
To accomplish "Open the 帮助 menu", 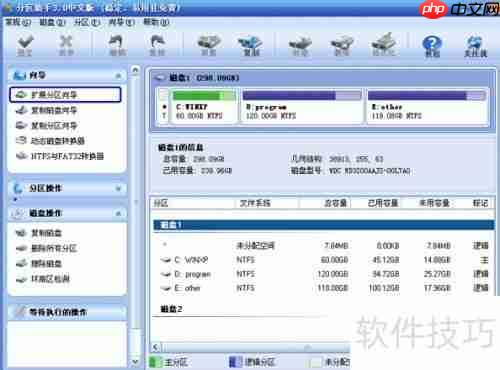I will point(156,22).
